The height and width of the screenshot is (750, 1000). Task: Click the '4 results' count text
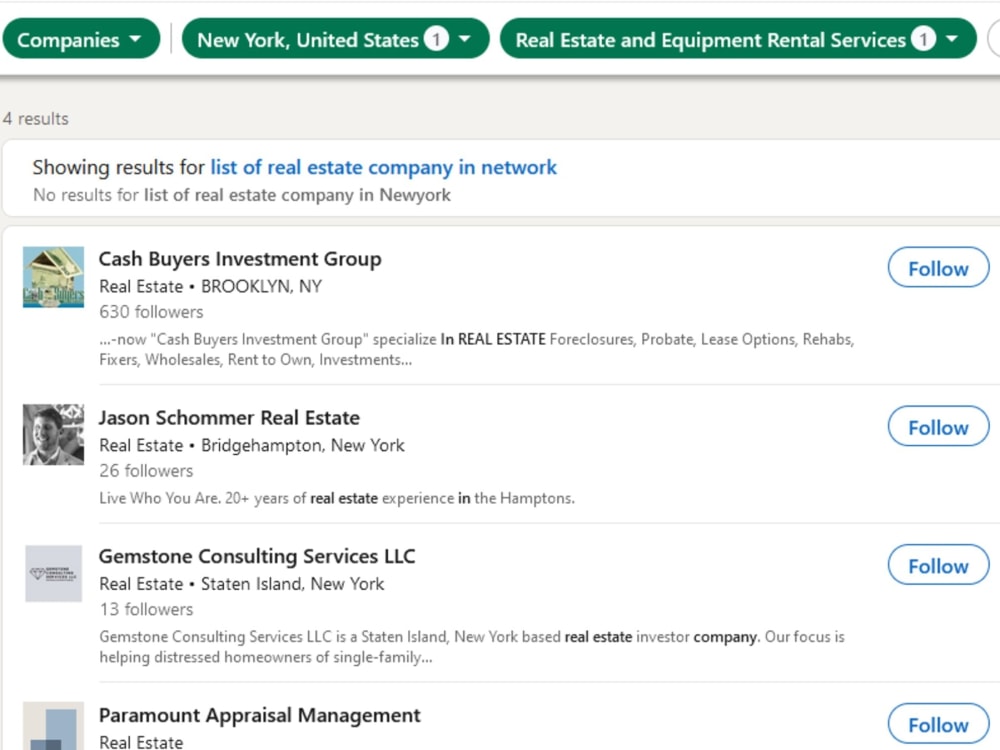click(36, 119)
